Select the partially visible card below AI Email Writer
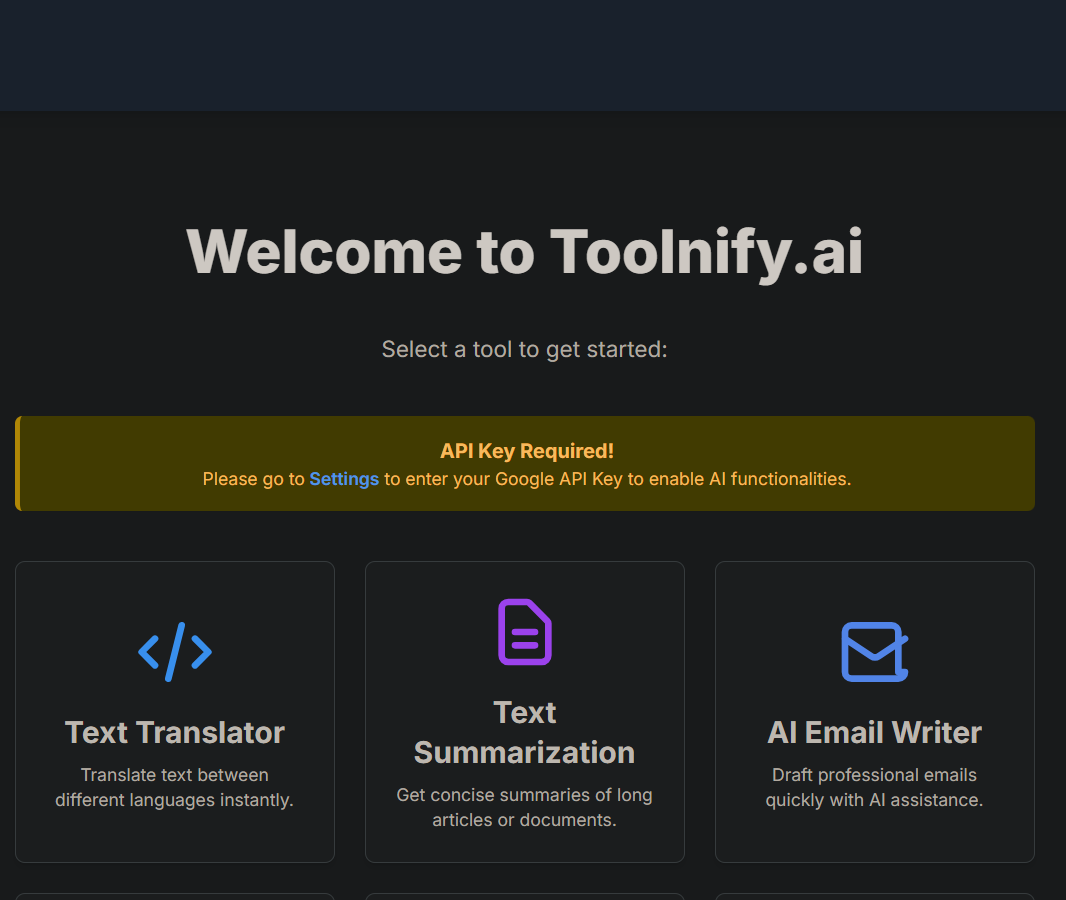 [x=874, y=897]
